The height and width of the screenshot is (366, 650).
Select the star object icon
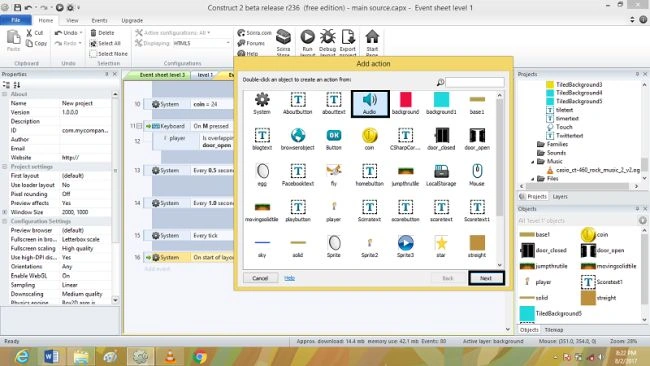point(441,246)
